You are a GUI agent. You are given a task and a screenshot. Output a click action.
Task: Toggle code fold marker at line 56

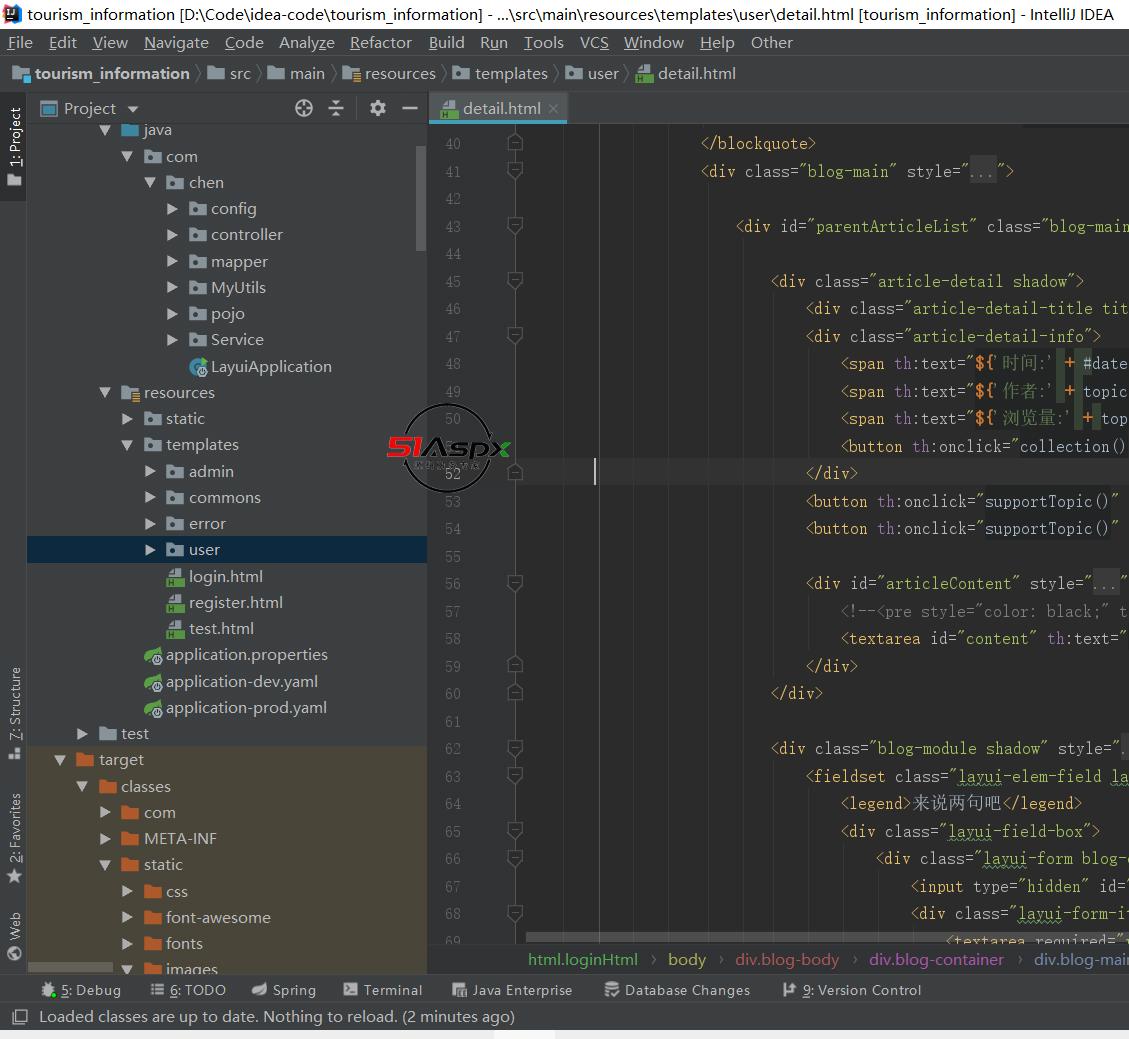click(x=515, y=583)
